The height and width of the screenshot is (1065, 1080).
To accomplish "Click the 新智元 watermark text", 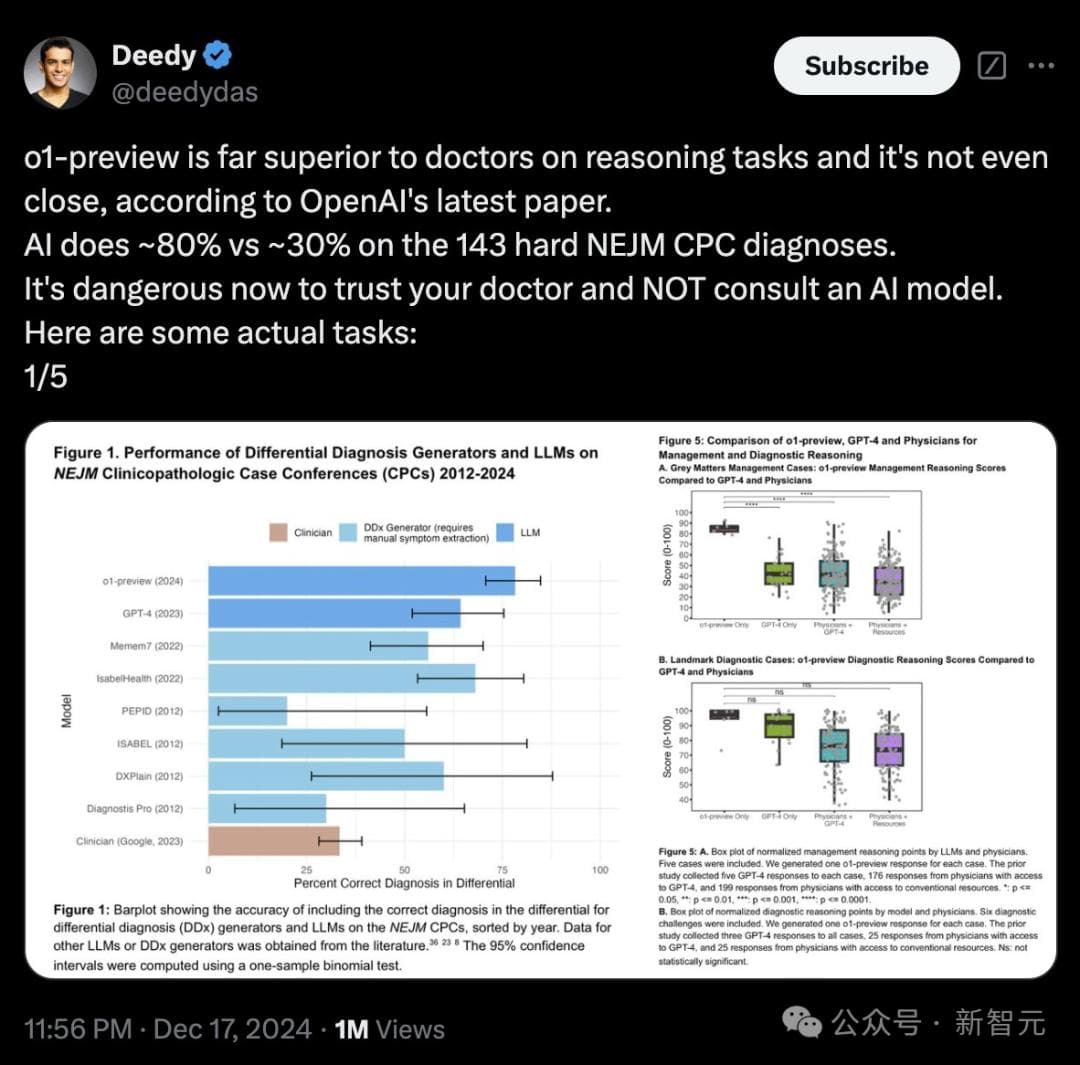I will click(1000, 1022).
